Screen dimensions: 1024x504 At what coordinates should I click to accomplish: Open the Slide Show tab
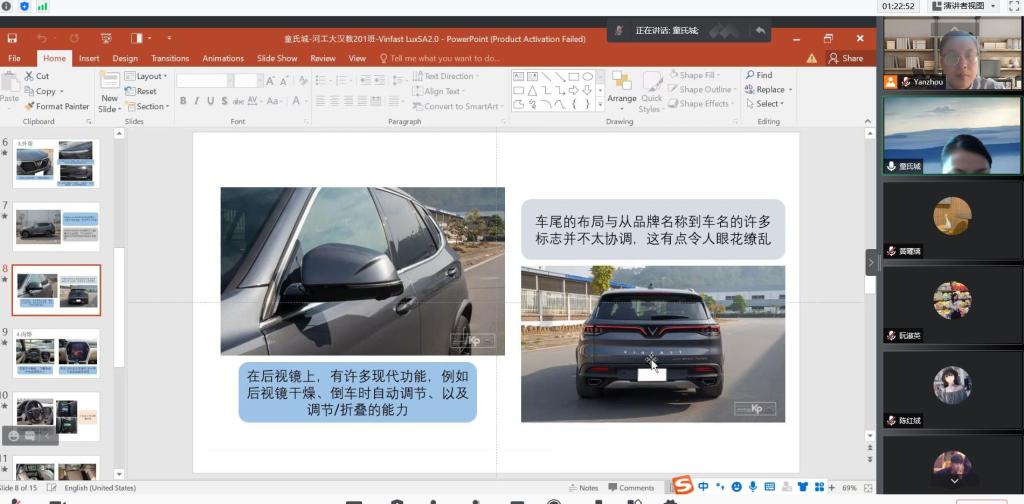[277, 58]
